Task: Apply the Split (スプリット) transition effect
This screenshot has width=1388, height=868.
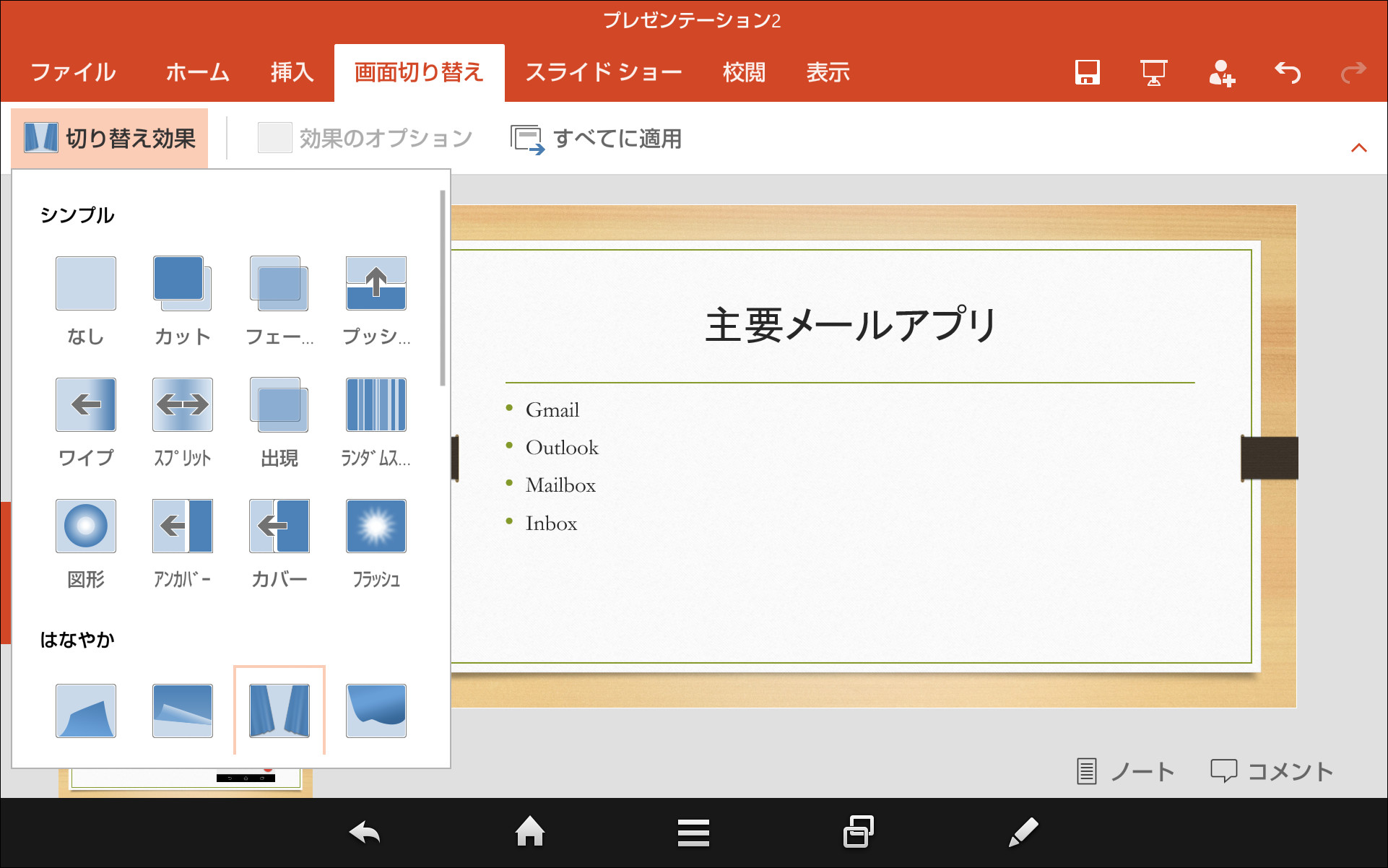Action: 183,405
